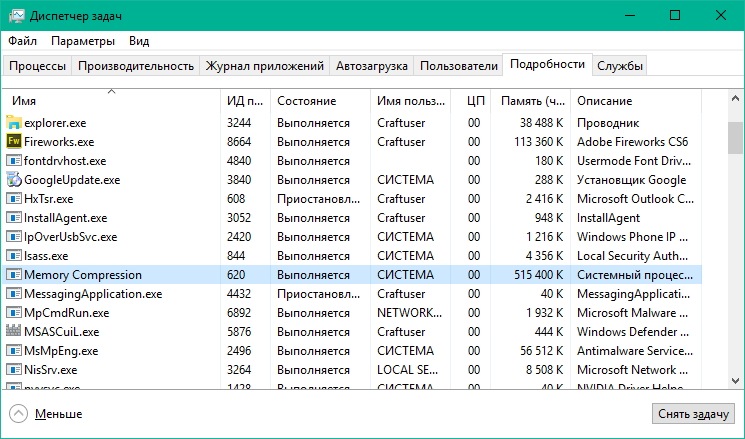745x439 pixels.
Task: Sort by the ИД процесса column header
Action: tap(245, 101)
